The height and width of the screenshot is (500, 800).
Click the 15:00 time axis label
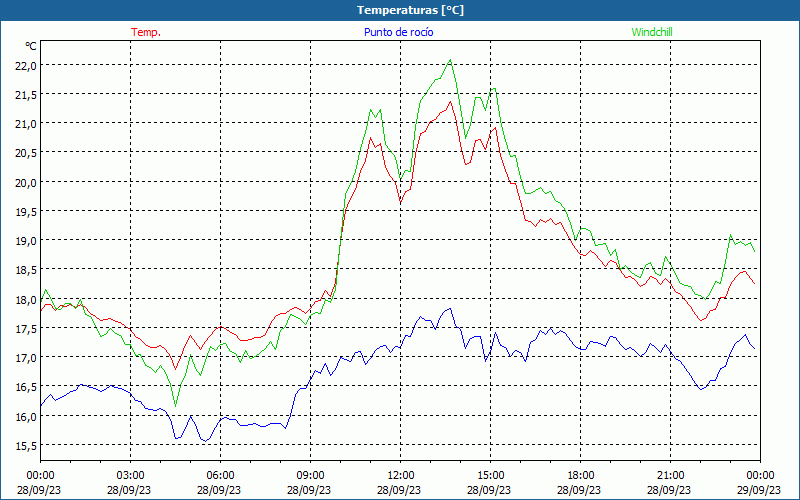coord(490,475)
